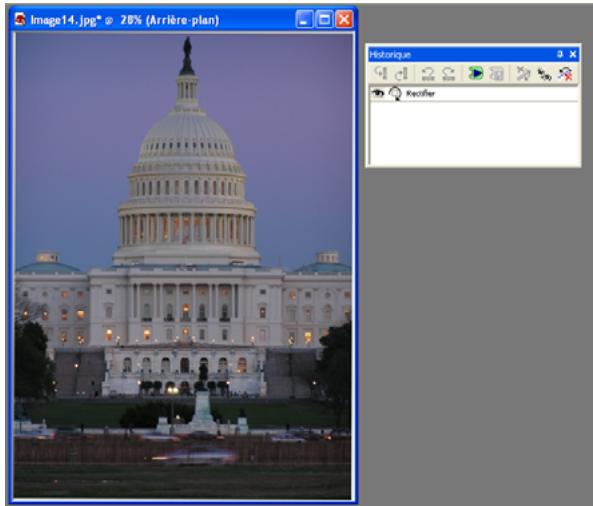The height and width of the screenshot is (506, 593).
Task: Click the Historique palette title bar
Action: pyautogui.click(x=473, y=54)
